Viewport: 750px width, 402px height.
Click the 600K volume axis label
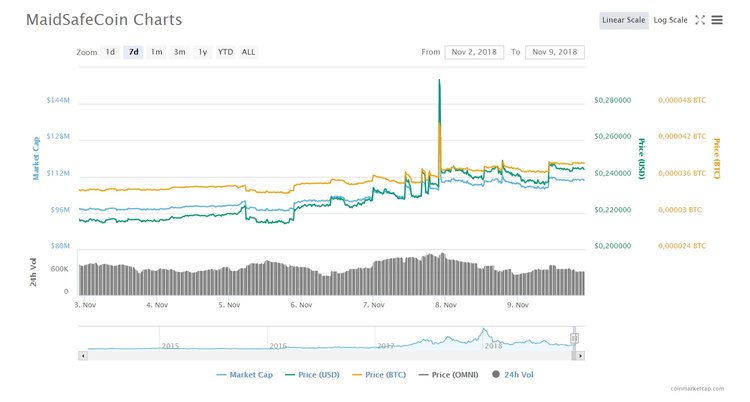pos(59,269)
